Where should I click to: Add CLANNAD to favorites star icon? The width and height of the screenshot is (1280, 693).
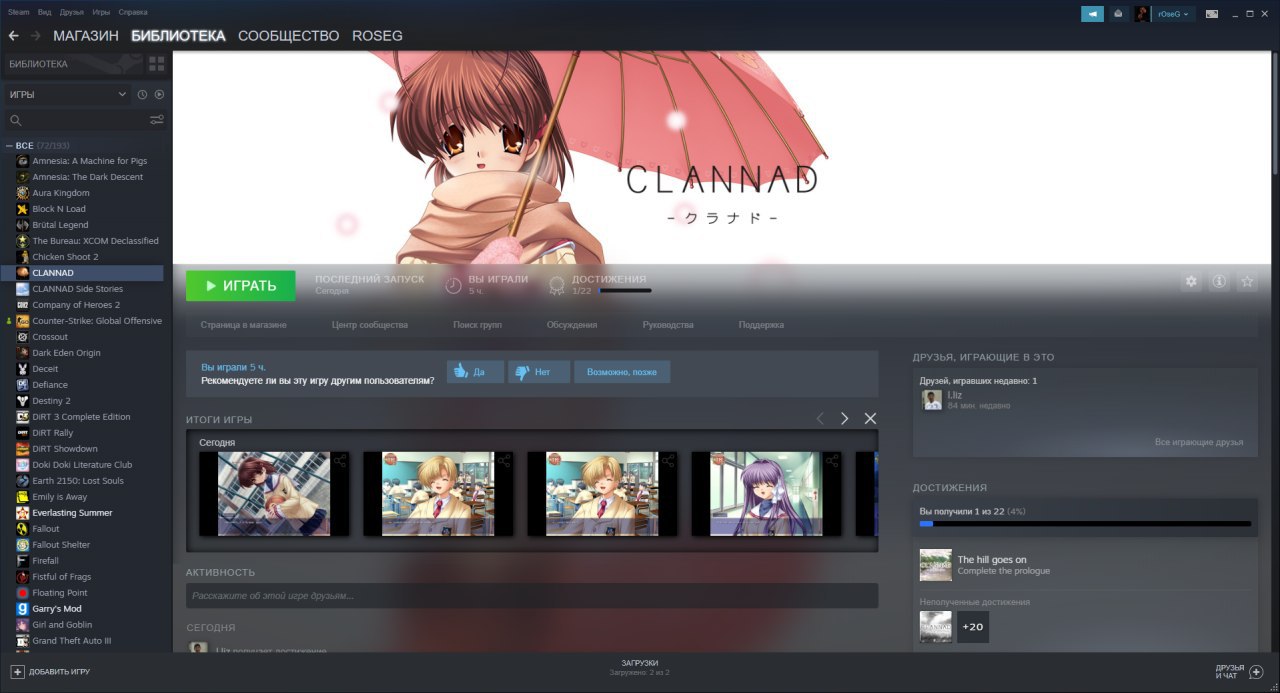point(1247,282)
